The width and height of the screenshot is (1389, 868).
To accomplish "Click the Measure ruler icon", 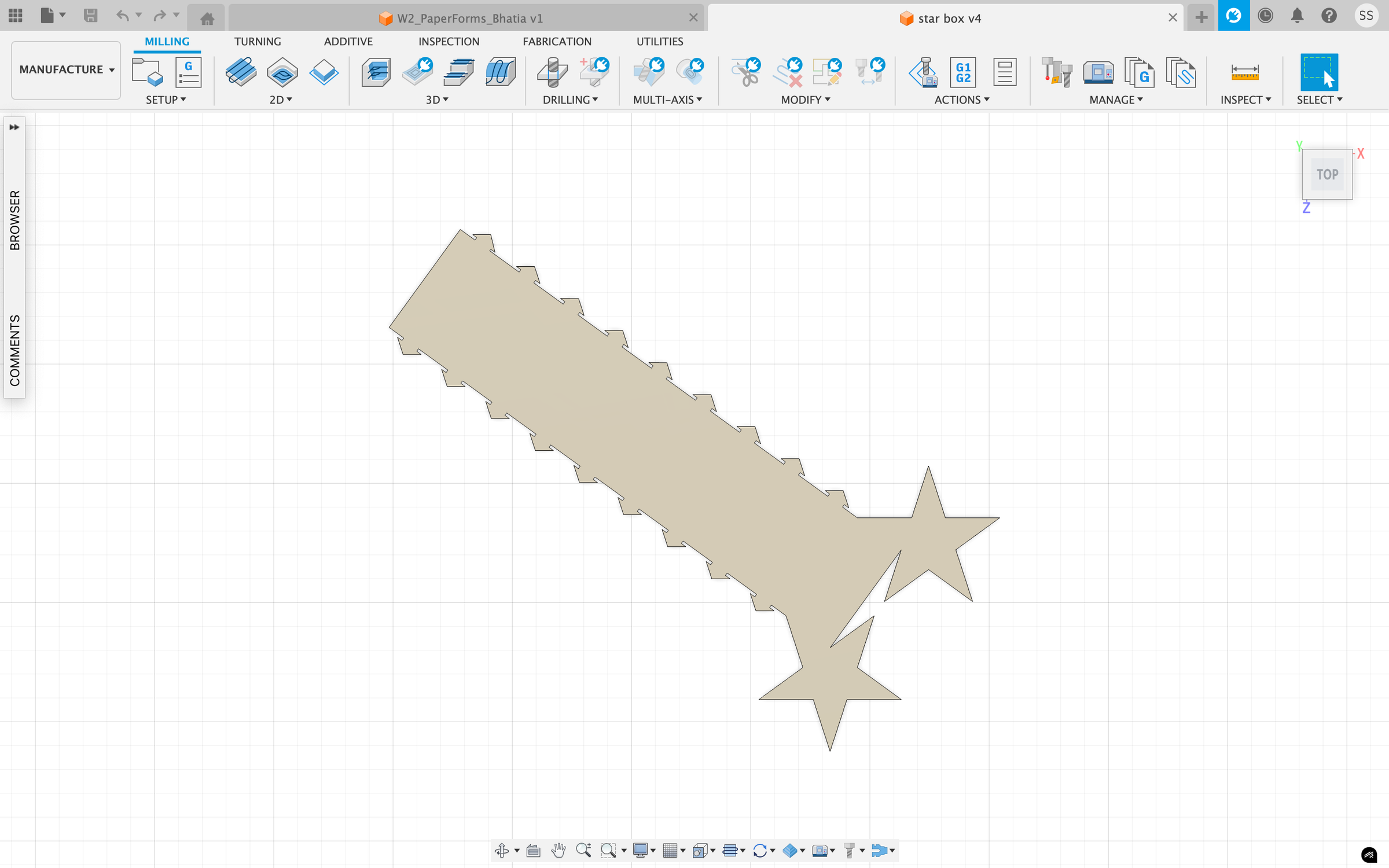I will tap(1245, 72).
